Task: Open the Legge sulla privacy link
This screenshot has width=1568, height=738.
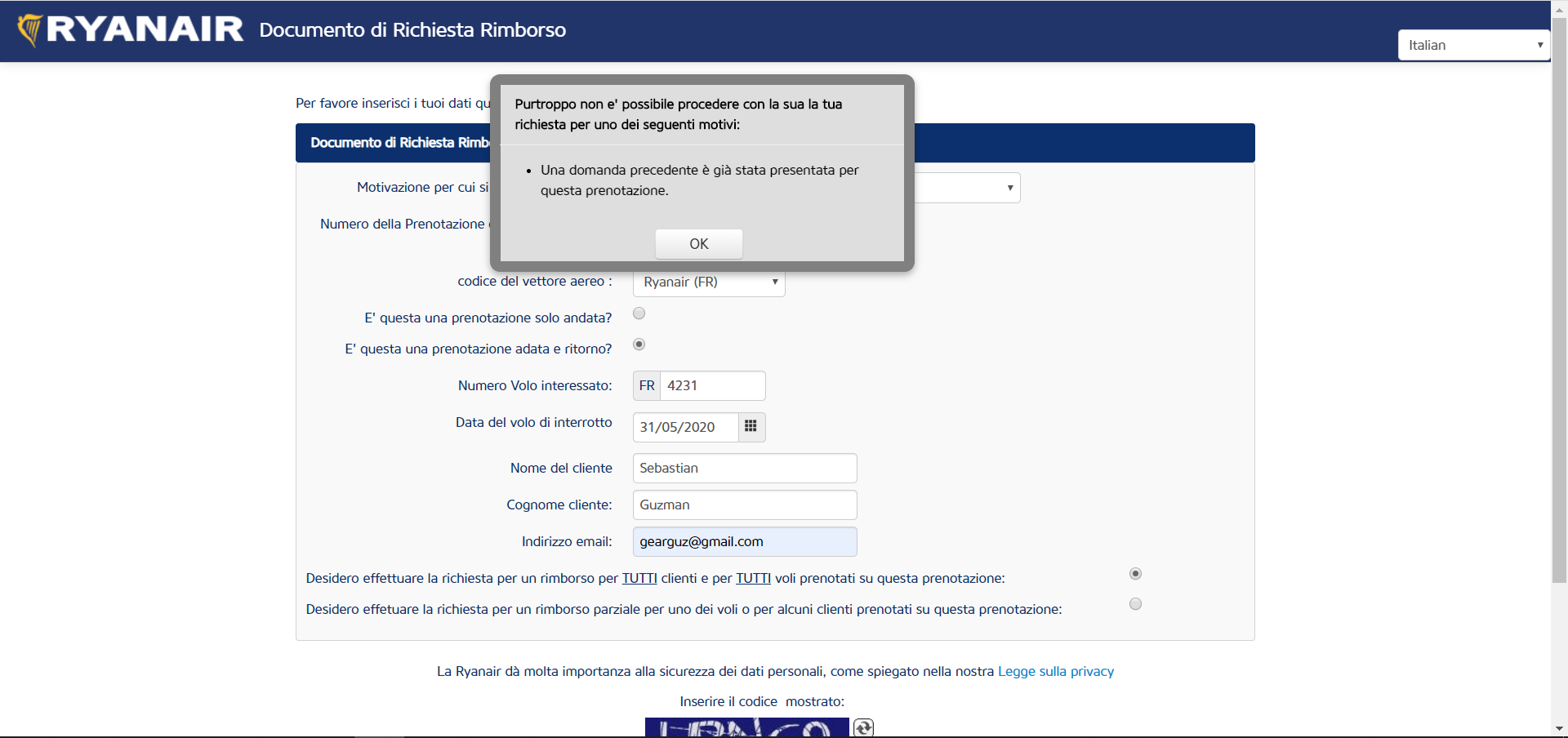Action: coord(1056,671)
